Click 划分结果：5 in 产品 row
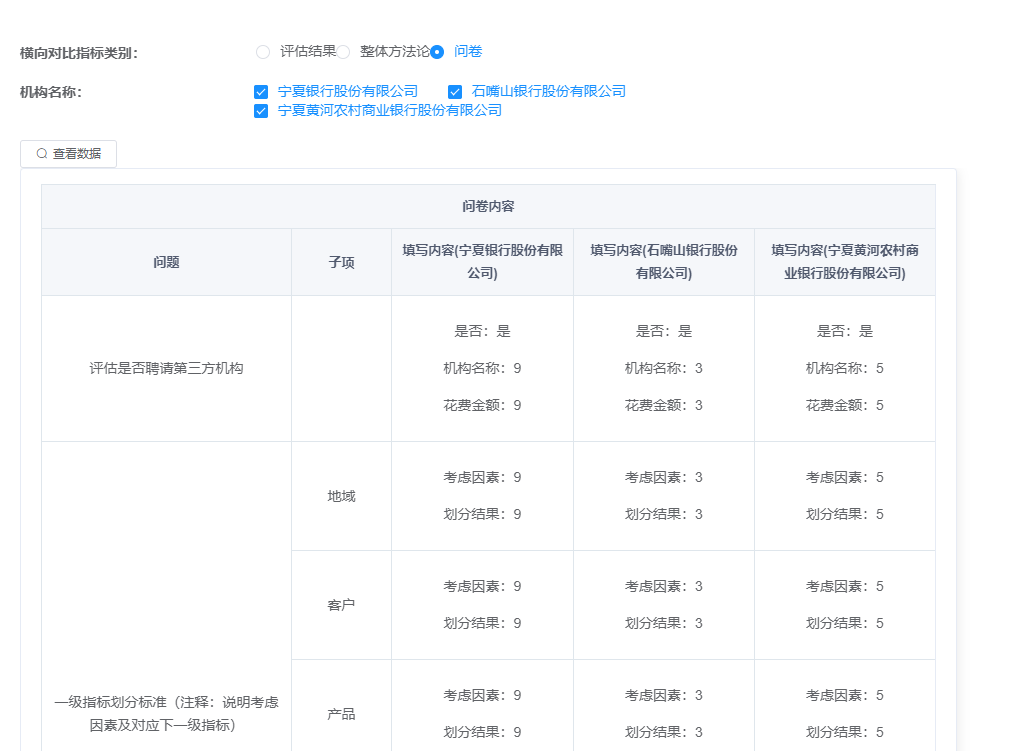The height and width of the screenshot is (751, 1009). click(845, 732)
